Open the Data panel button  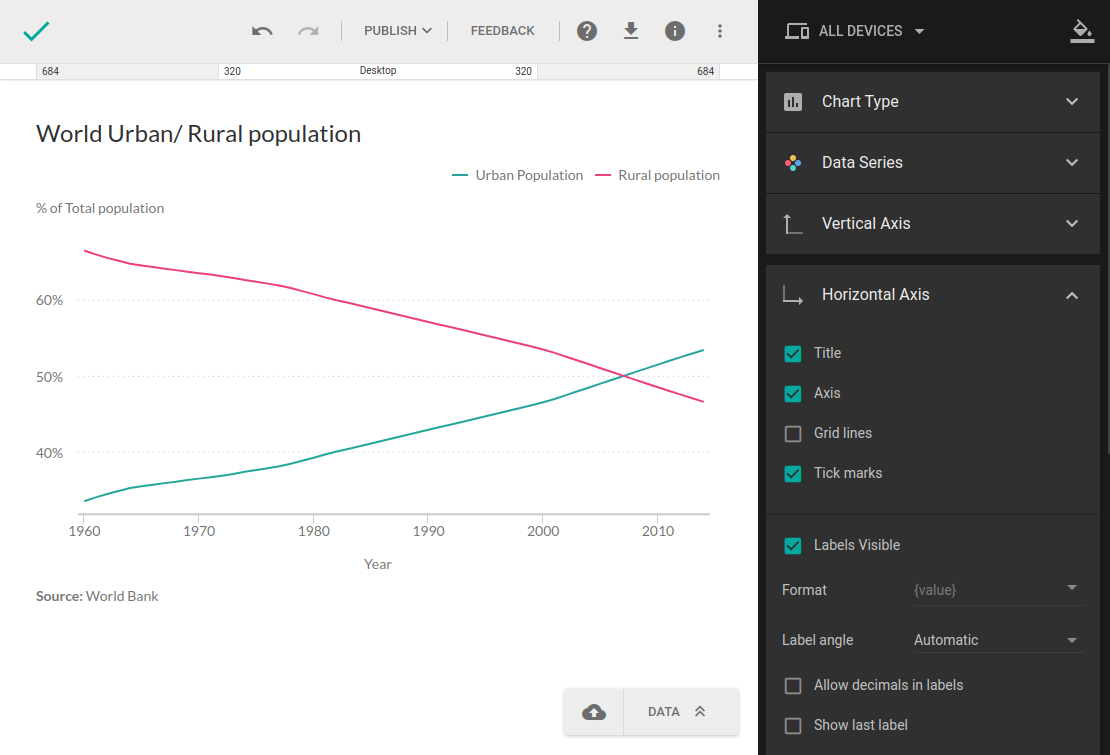(679, 712)
